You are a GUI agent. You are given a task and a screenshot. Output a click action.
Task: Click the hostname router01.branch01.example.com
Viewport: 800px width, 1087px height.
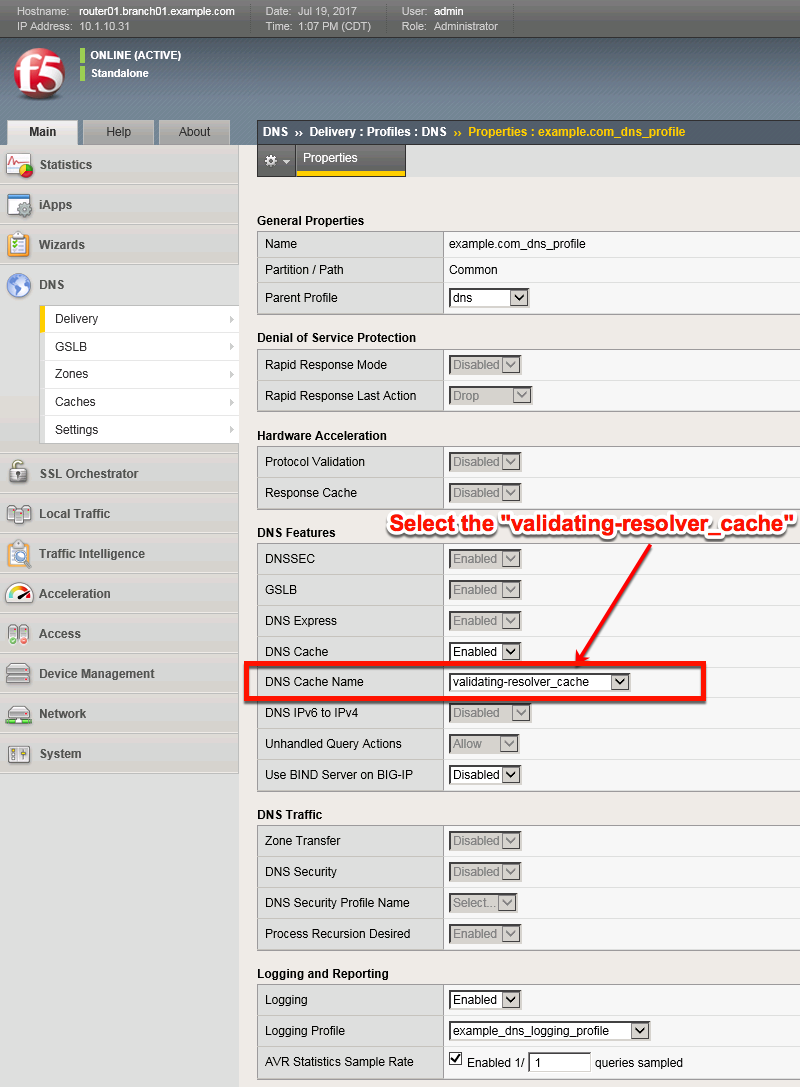[157, 11]
